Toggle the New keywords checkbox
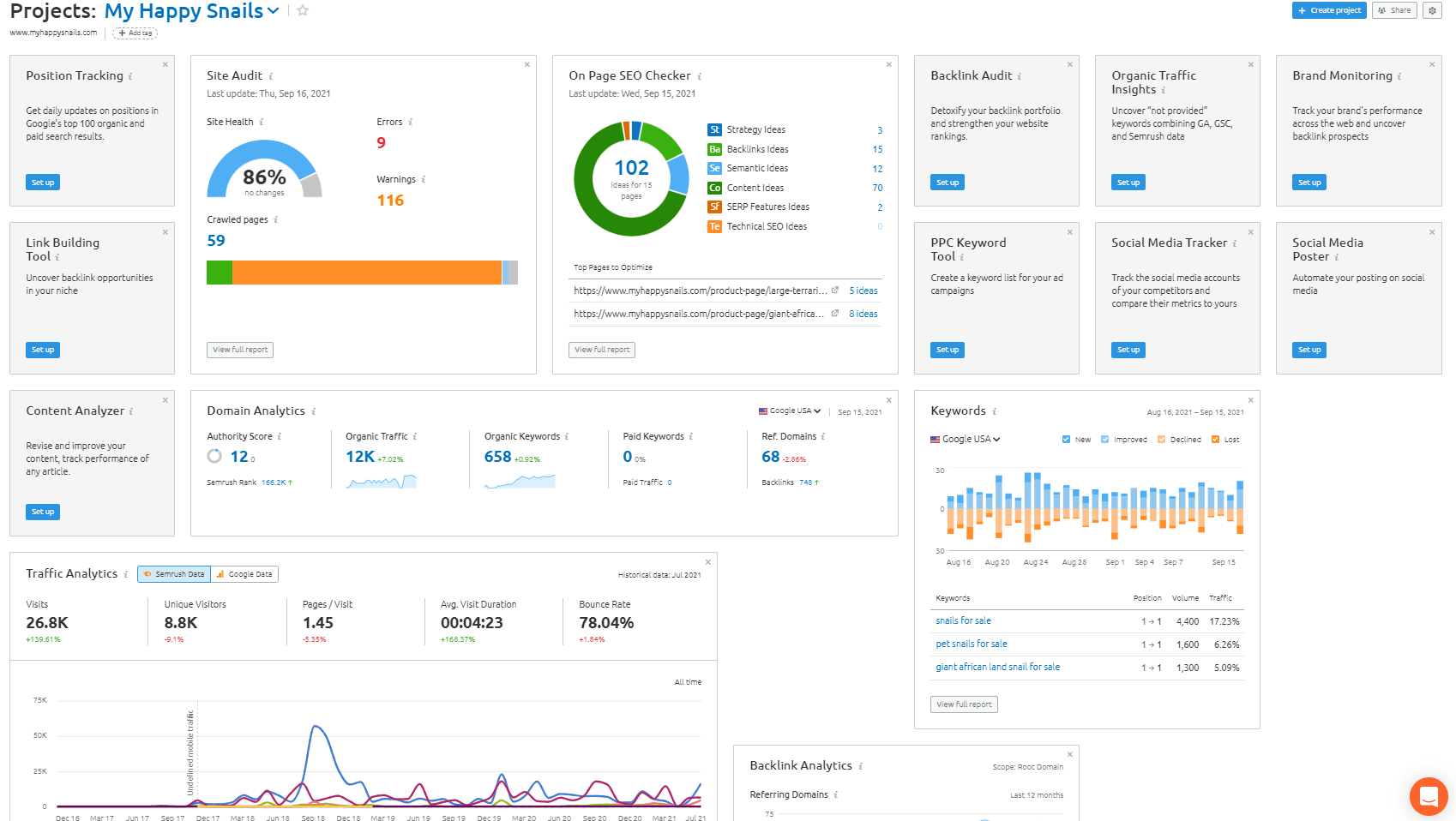The image size is (1456, 821). (x=1066, y=439)
